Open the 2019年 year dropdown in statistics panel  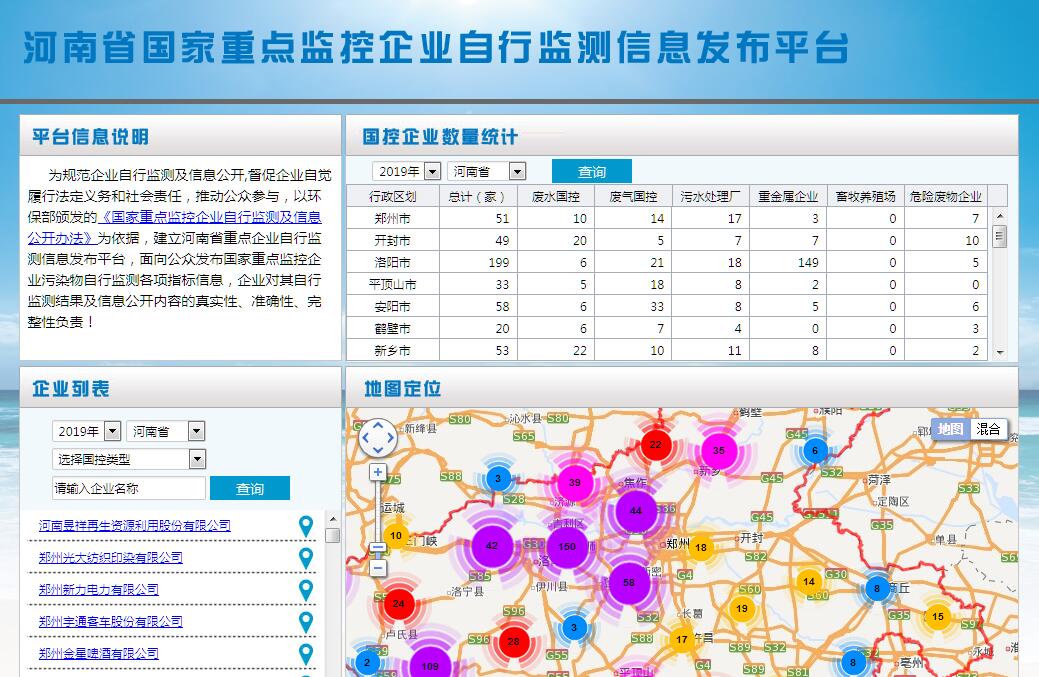(x=406, y=172)
